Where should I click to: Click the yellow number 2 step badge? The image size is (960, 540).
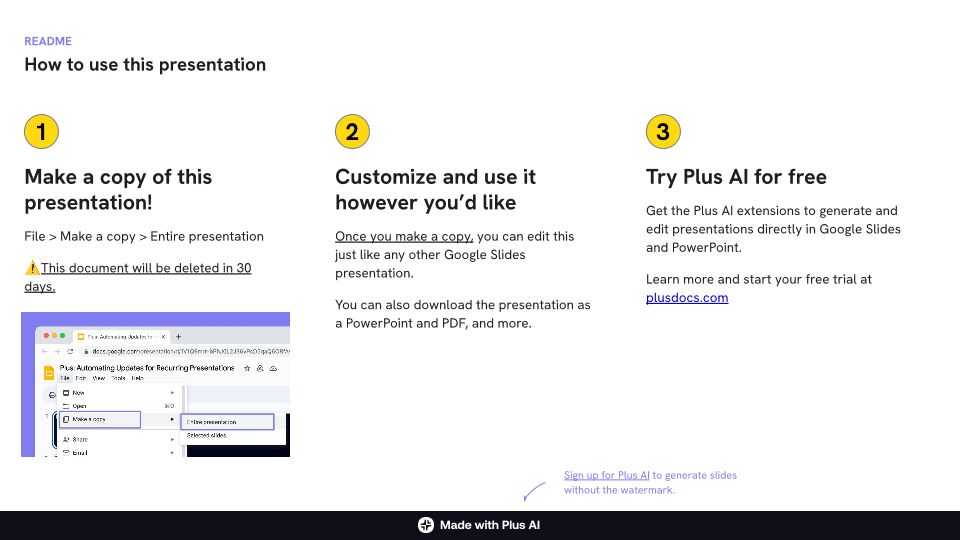(352, 132)
